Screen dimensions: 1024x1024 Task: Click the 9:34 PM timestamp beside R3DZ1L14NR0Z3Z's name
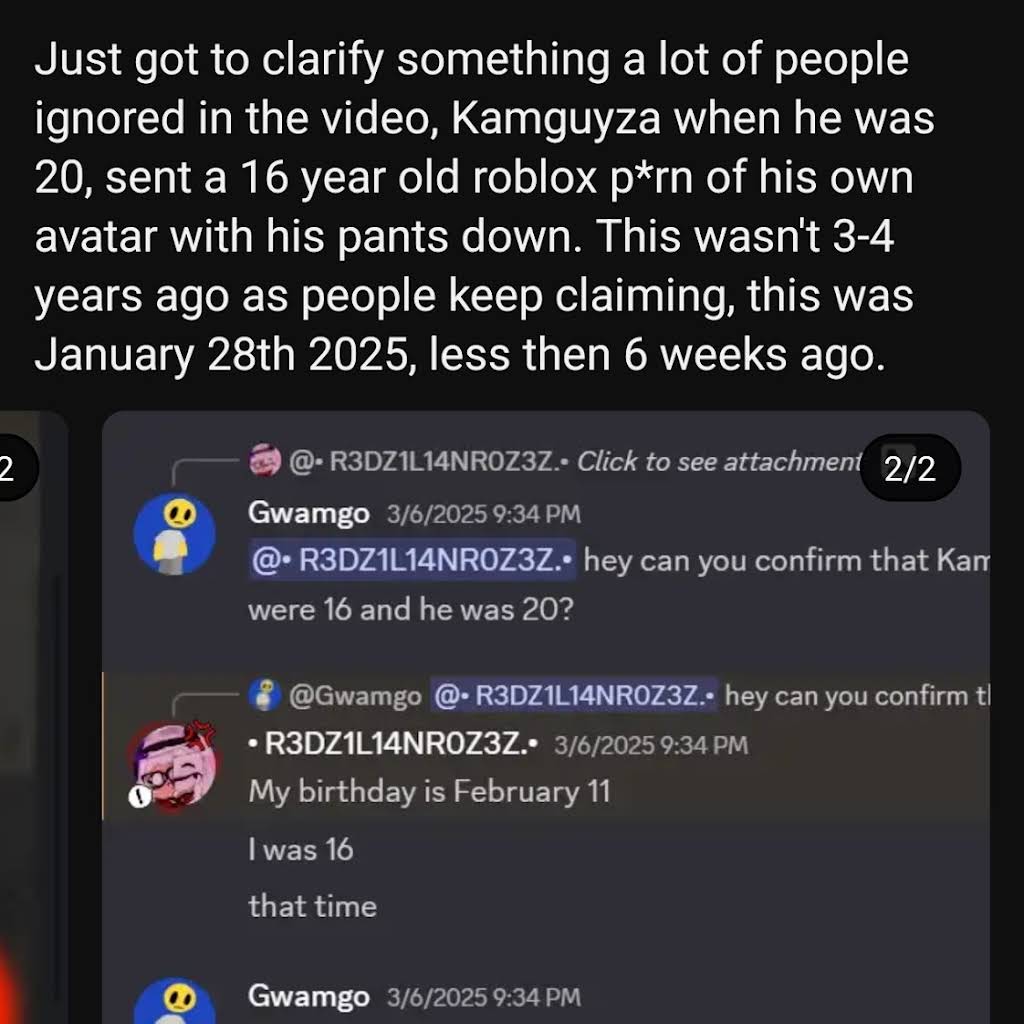point(650,745)
